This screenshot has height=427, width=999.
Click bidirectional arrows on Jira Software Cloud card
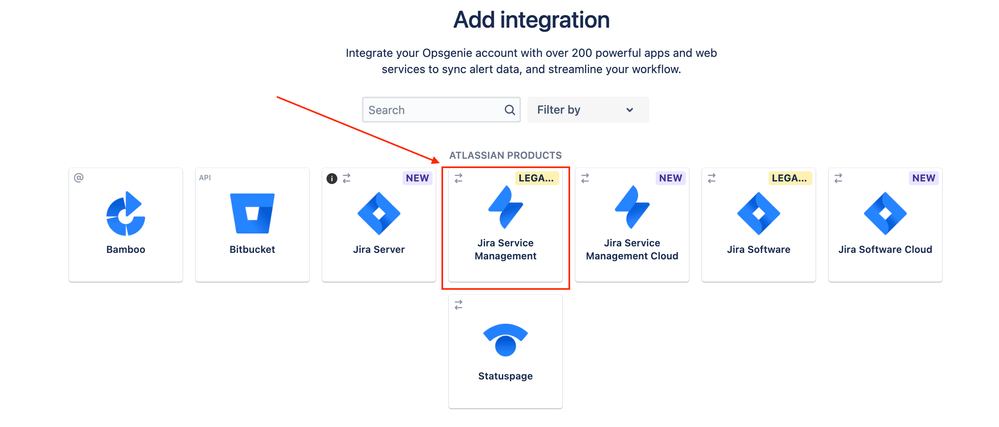(x=838, y=178)
